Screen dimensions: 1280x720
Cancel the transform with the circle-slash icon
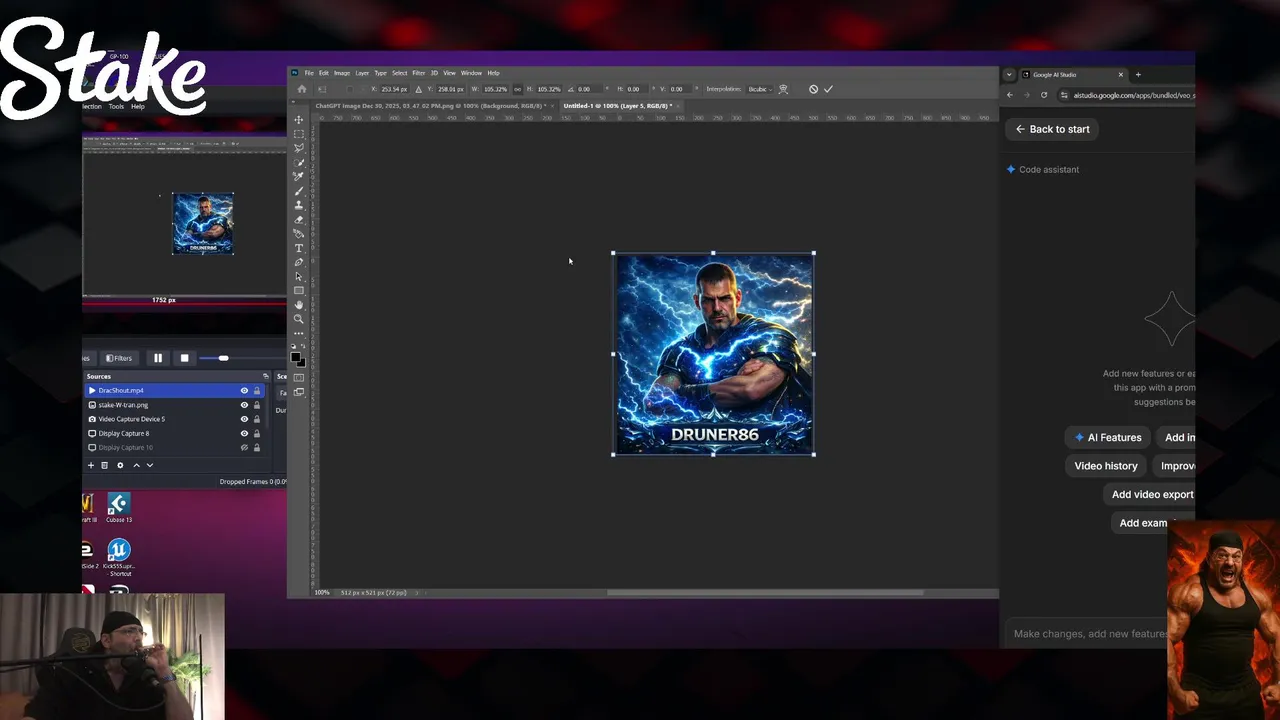813,89
